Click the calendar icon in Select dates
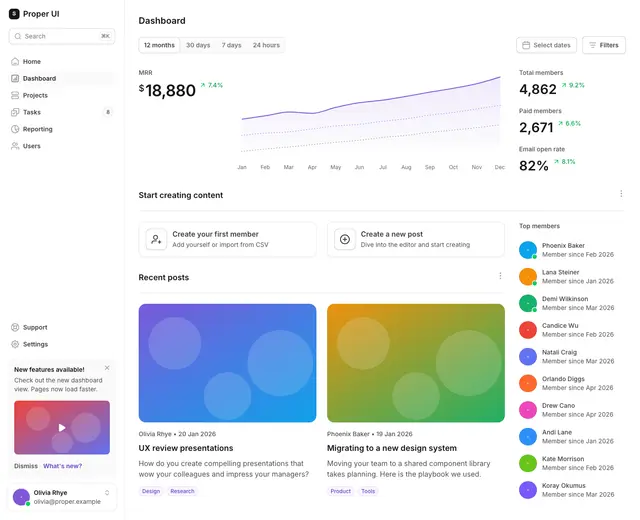 pos(526,45)
